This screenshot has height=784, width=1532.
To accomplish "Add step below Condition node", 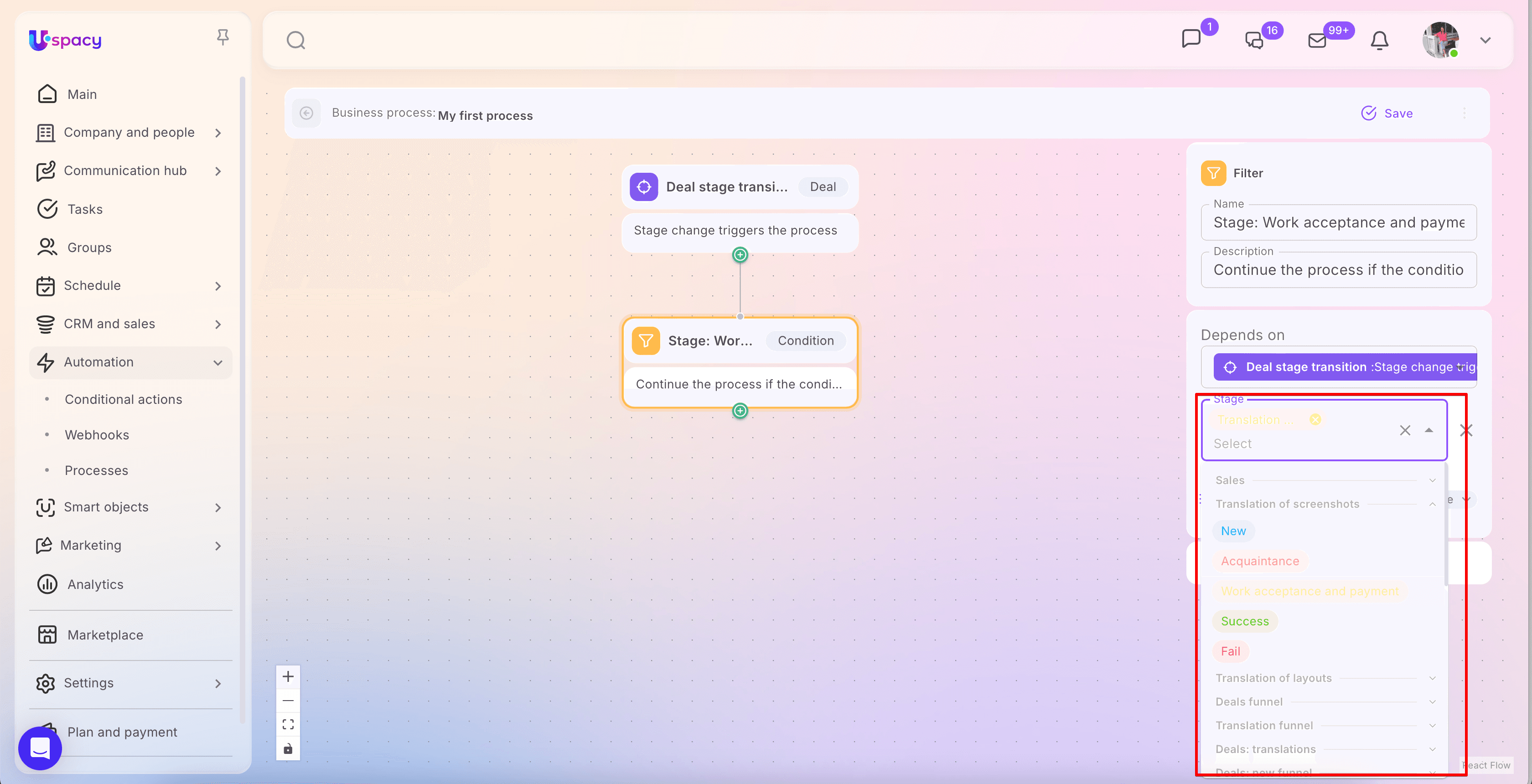I will click(740, 411).
